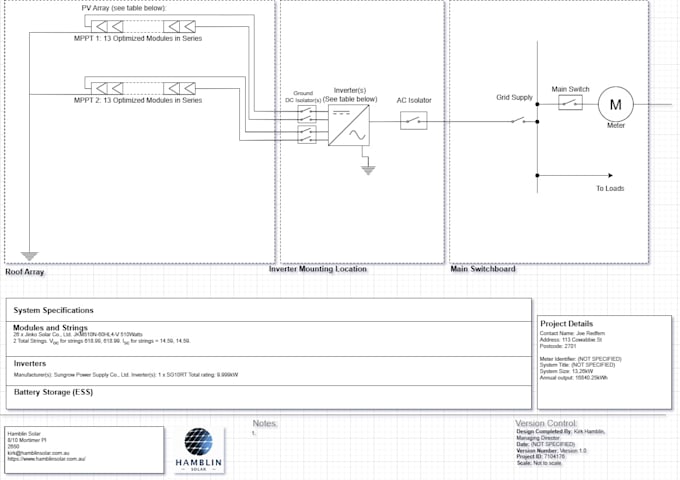
Task: Click the 'Design Completed By' line
Action: (561, 431)
